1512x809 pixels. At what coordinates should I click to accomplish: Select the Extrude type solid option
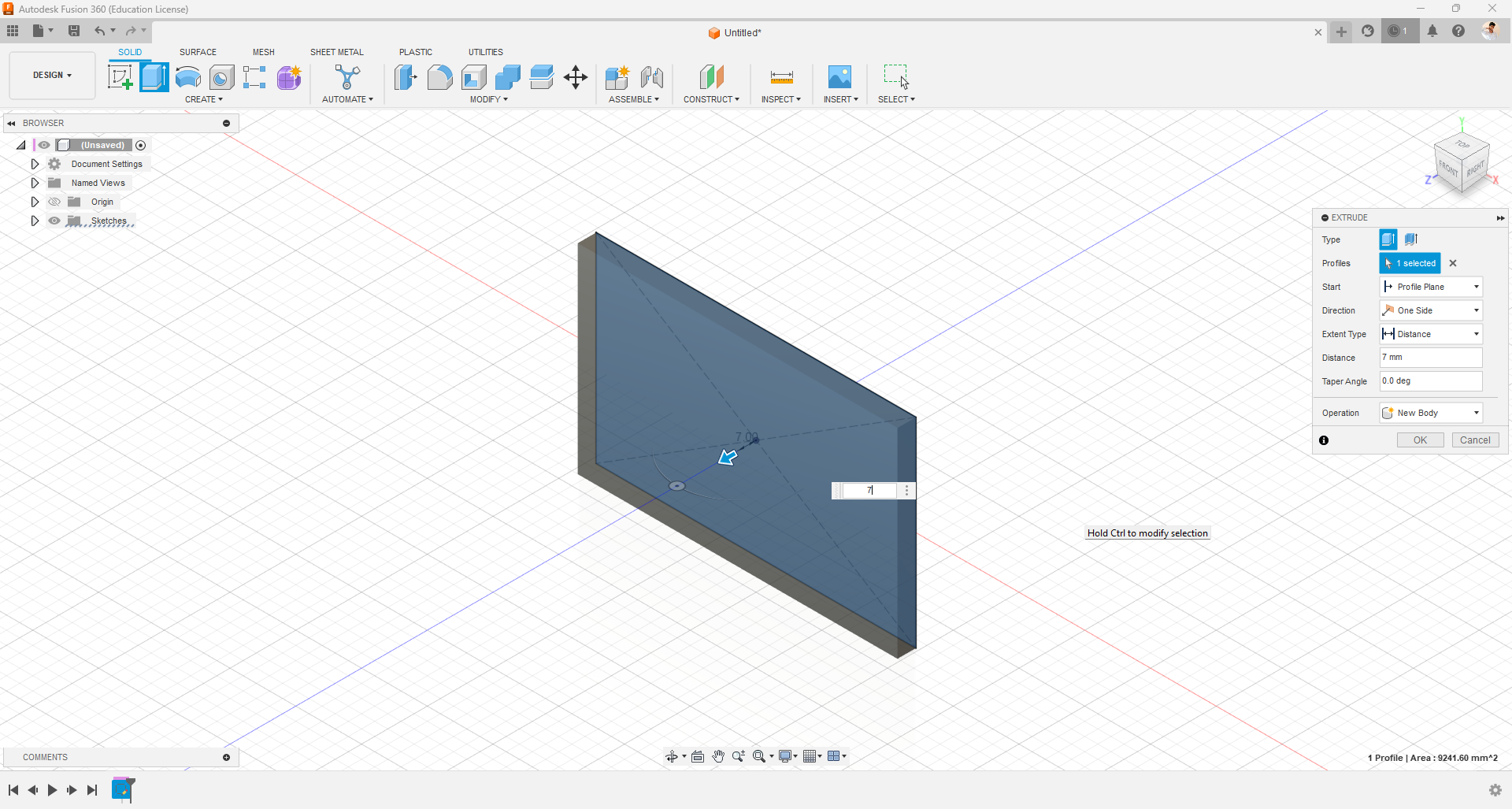click(1388, 239)
